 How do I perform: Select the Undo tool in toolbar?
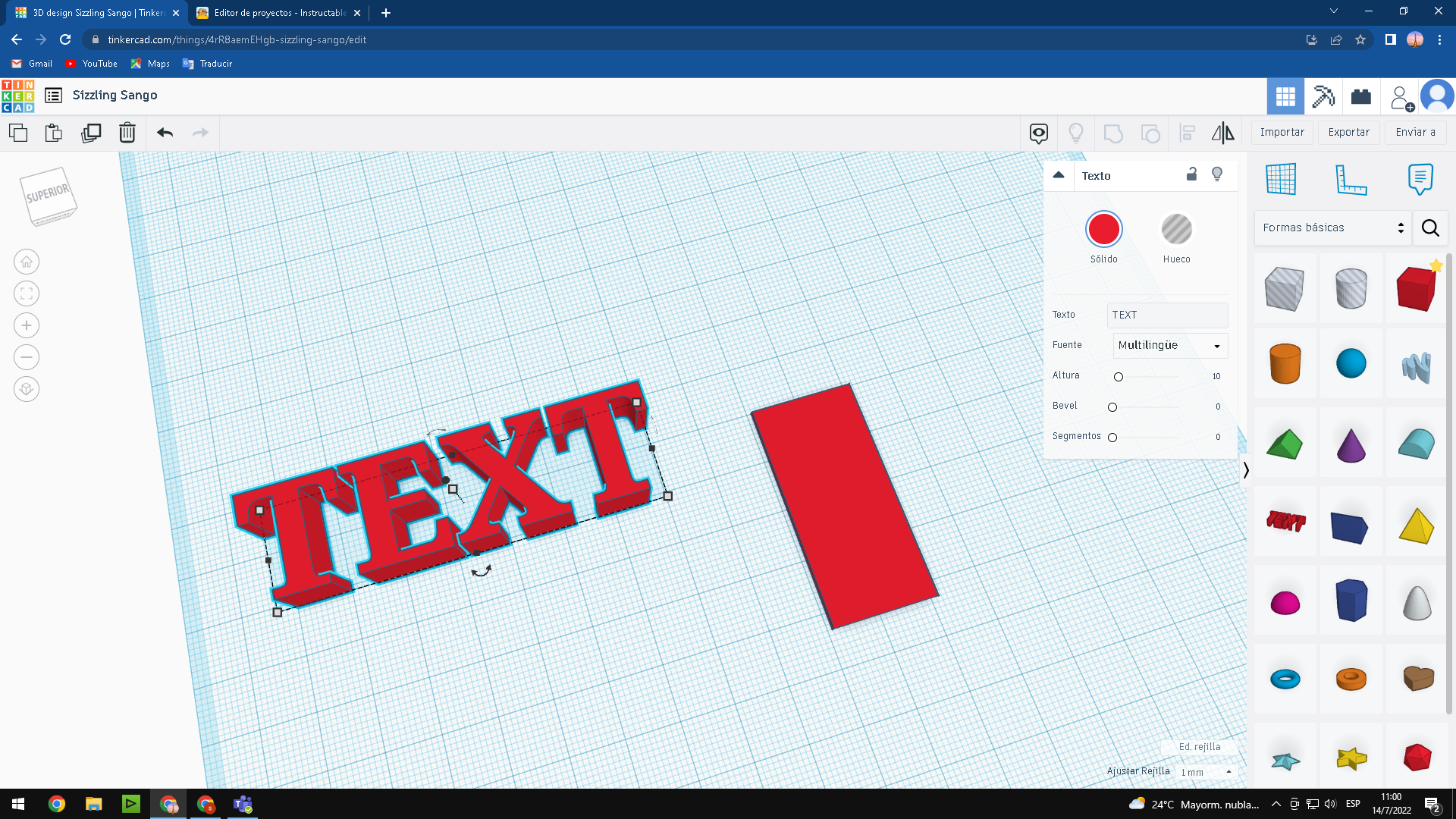pyautogui.click(x=165, y=132)
